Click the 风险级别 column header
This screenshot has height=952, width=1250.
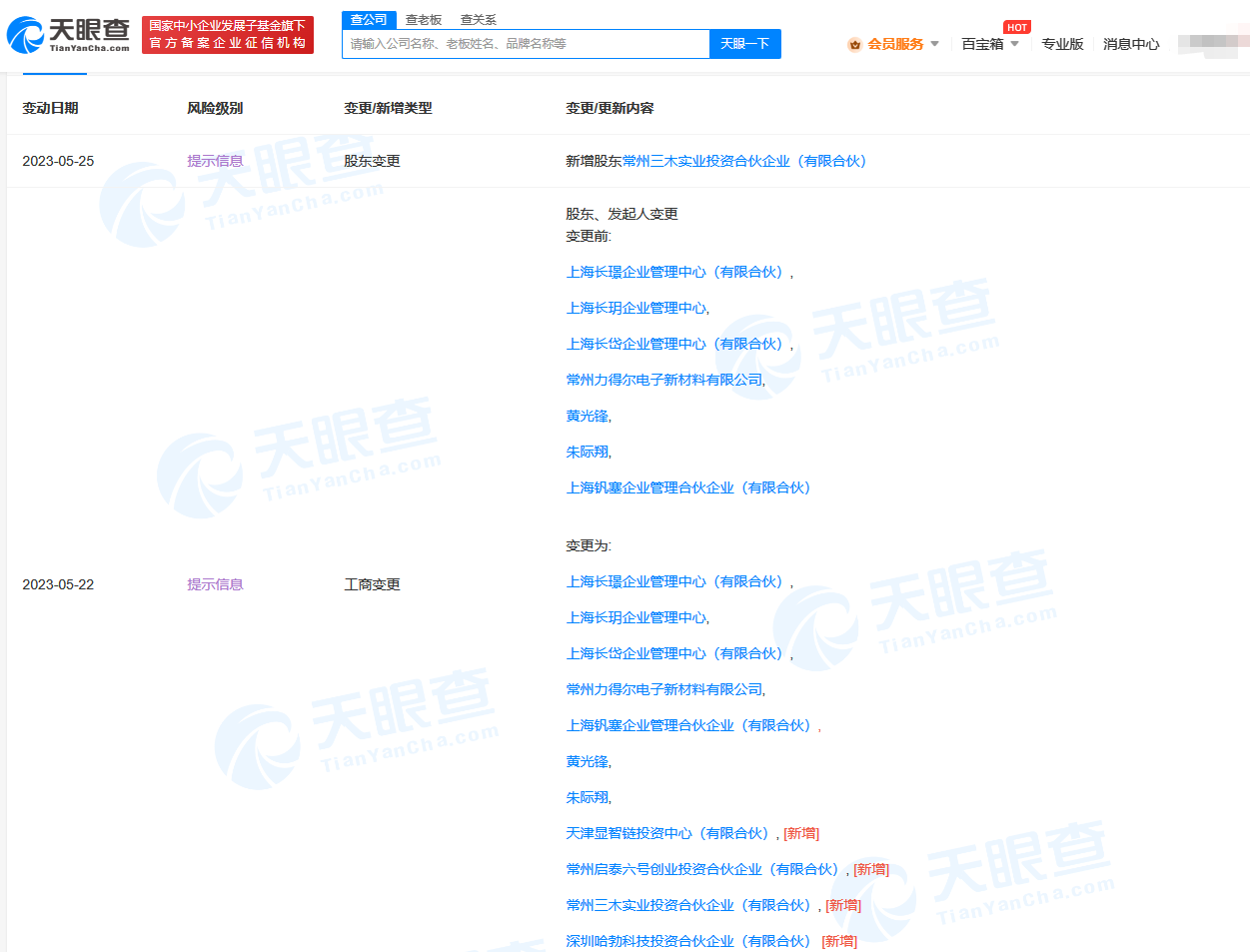click(215, 108)
